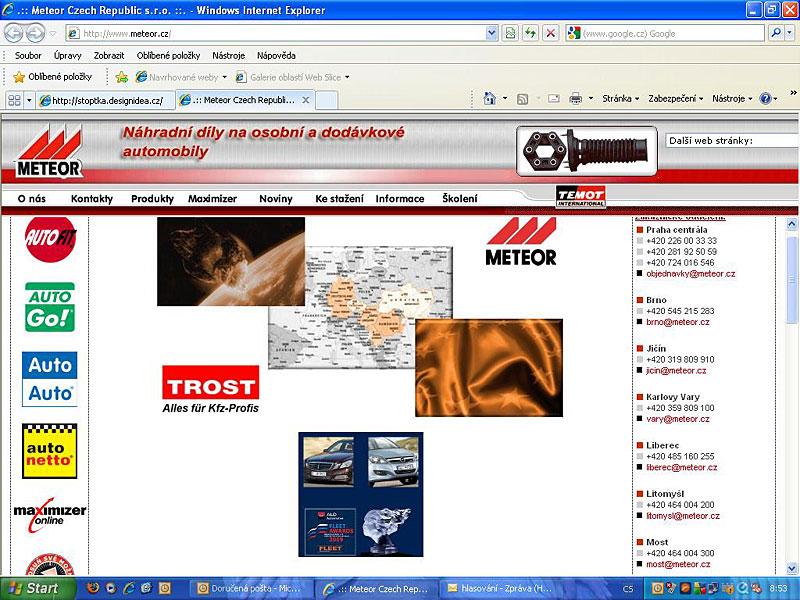
Task: Click the METEOR logo in page header
Action: (x=49, y=153)
